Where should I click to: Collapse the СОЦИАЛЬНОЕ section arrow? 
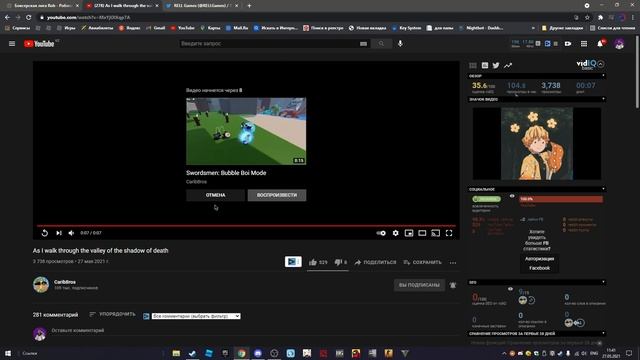coord(603,189)
